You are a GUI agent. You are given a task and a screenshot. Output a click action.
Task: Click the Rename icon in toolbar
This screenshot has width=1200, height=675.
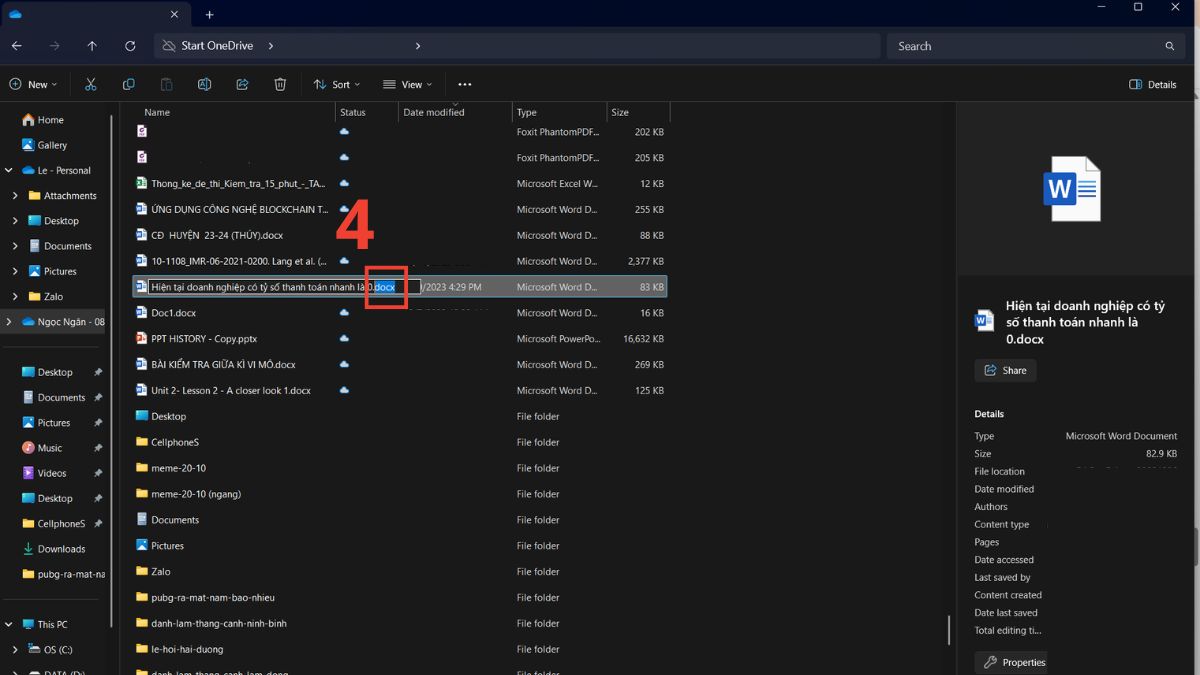[x=205, y=85]
